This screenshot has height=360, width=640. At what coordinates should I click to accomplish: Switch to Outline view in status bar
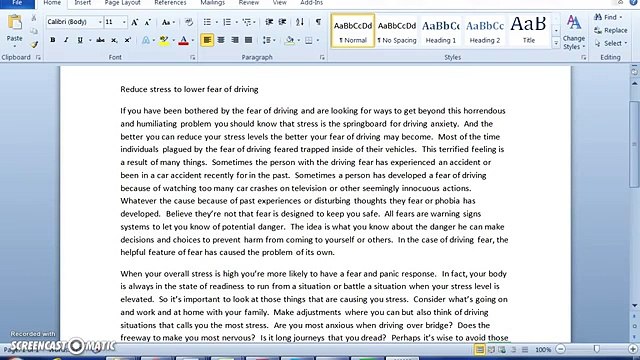[x=513, y=350]
